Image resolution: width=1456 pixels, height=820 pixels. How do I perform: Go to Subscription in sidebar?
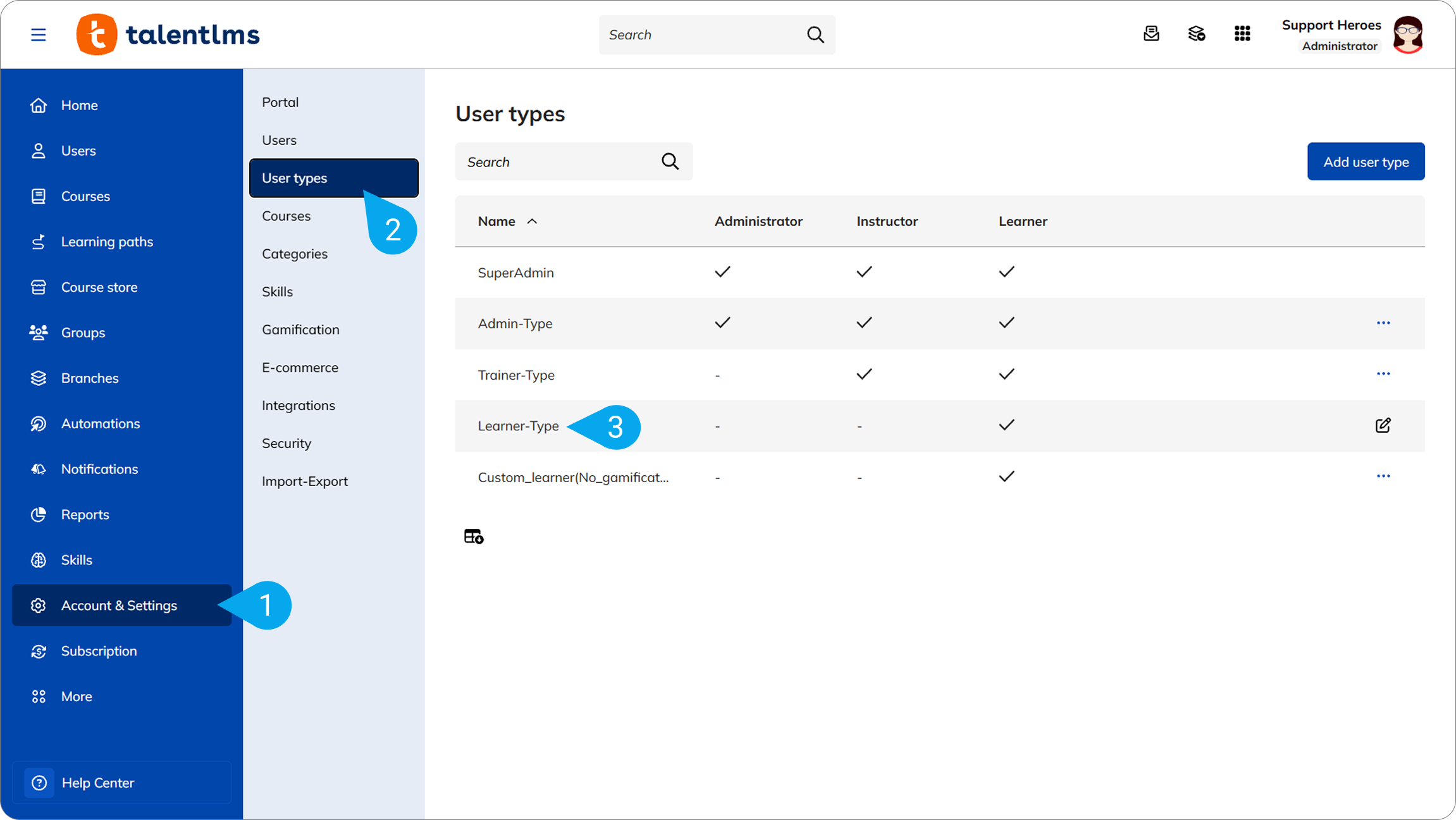pos(99,651)
